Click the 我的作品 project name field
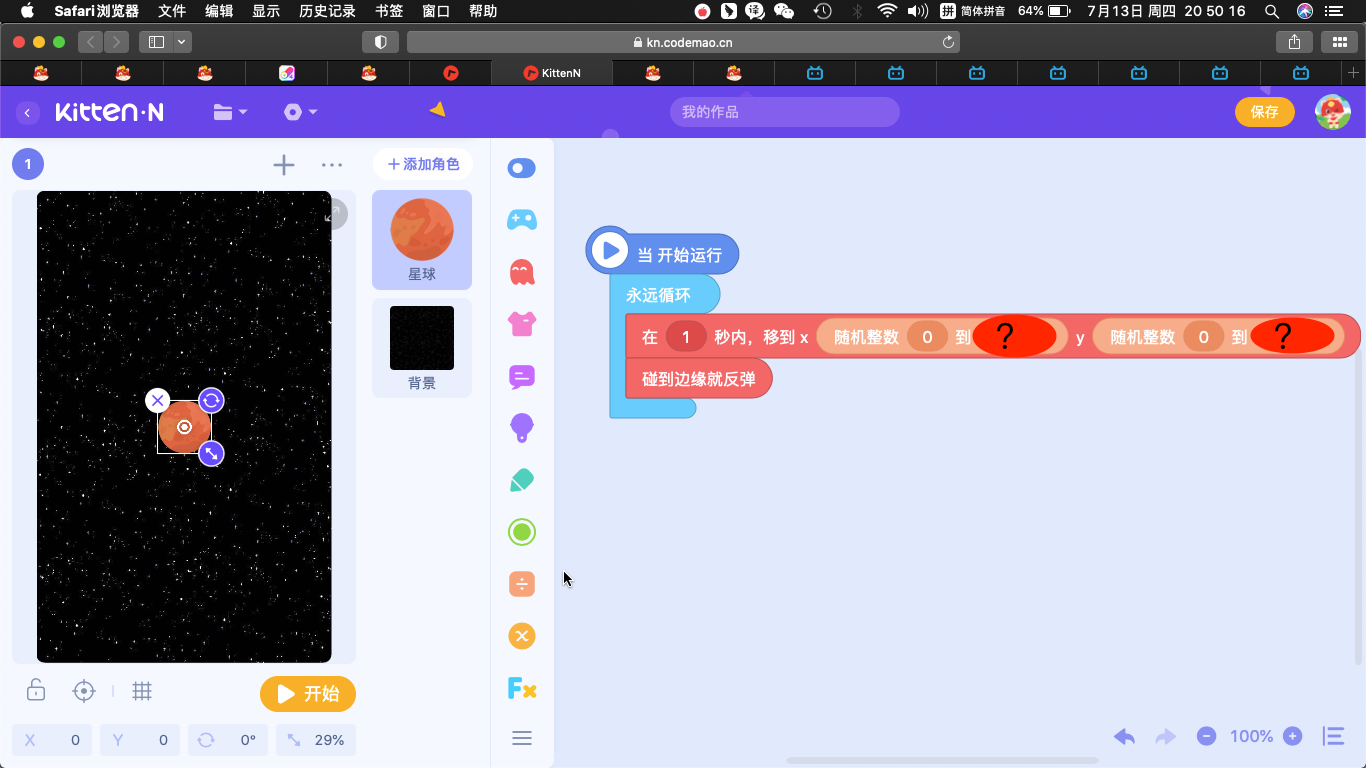The height and width of the screenshot is (768, 1366). (785, 112)
